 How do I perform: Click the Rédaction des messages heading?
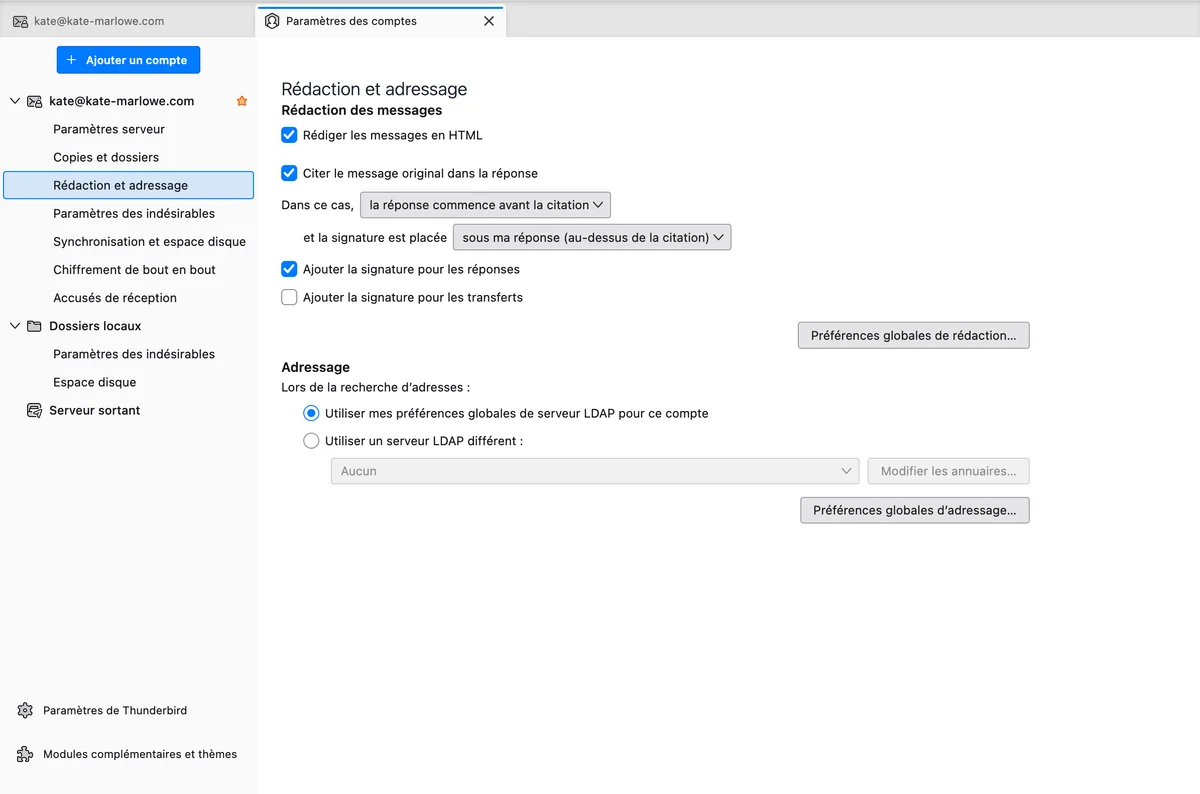coord(361,110)
